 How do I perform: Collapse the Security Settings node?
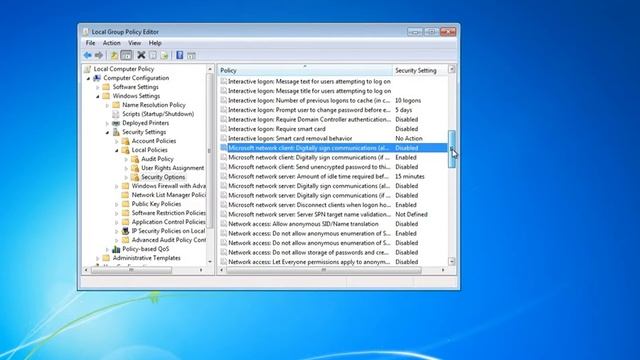click(107, 132)
